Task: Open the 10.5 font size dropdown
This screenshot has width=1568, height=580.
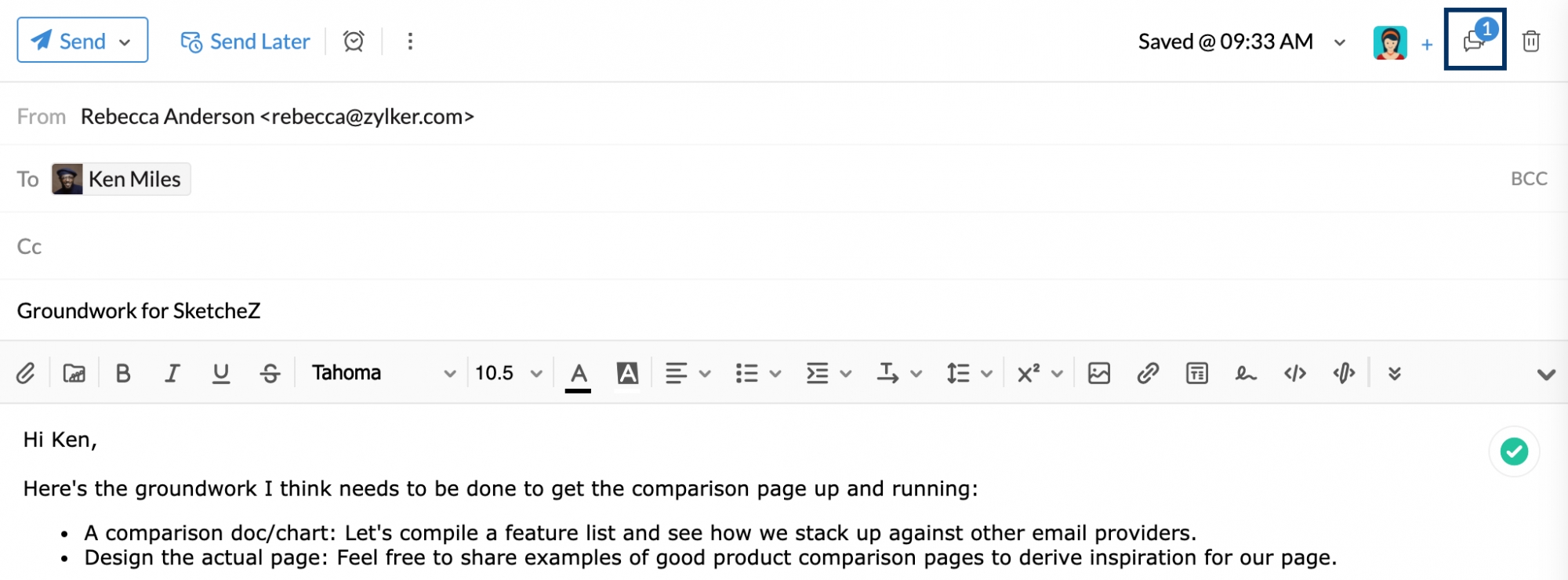Action: coord(509,373)
